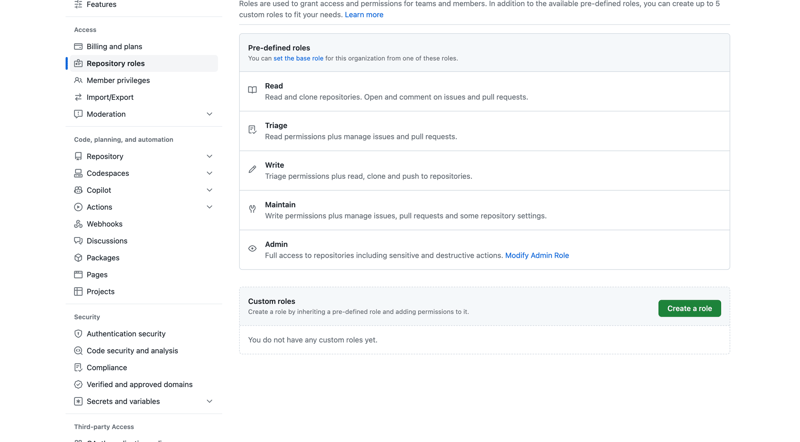Click the Compliance checklist icon
This screenshot has width=800, height=442.
click(x=78, y=367)
